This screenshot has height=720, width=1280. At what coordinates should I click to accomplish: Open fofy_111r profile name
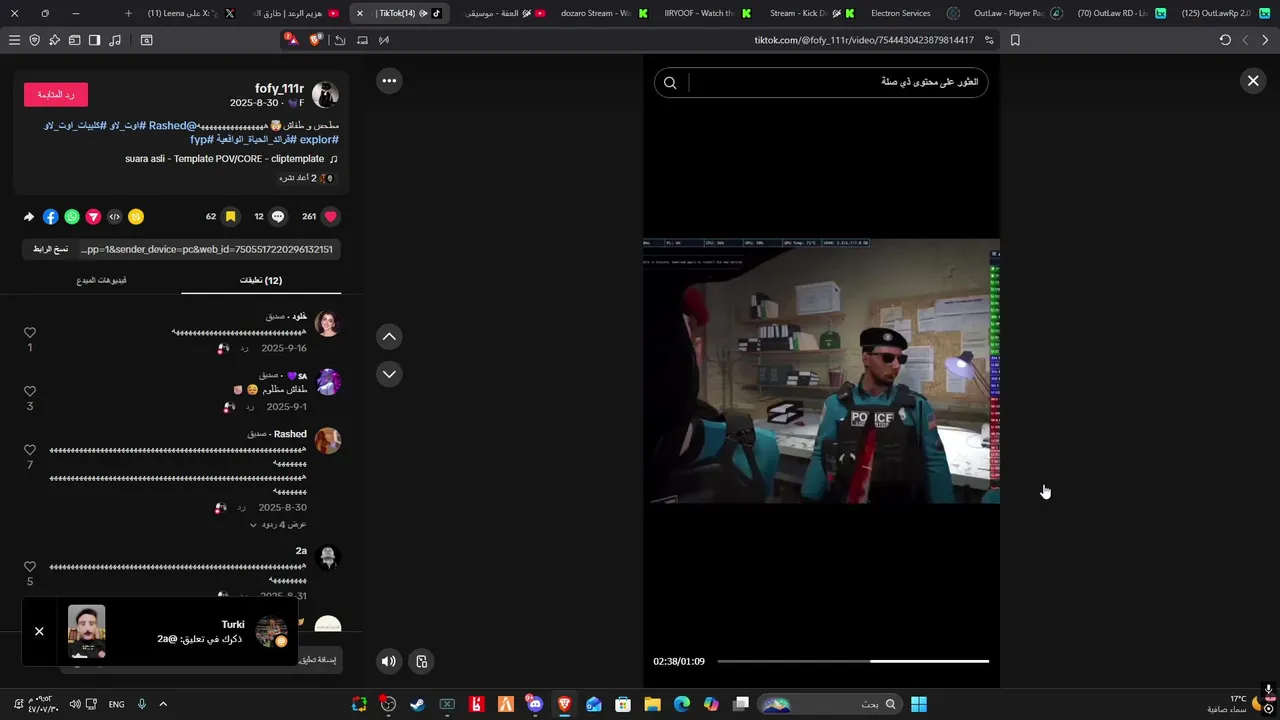tap(279, 89)
